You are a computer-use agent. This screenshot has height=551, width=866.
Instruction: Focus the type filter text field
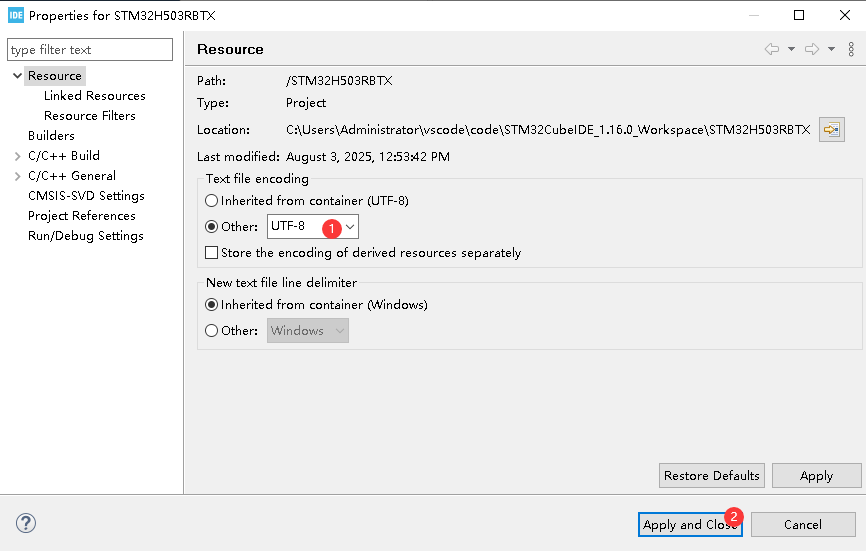pyautogui.click(x=90, y=50)
